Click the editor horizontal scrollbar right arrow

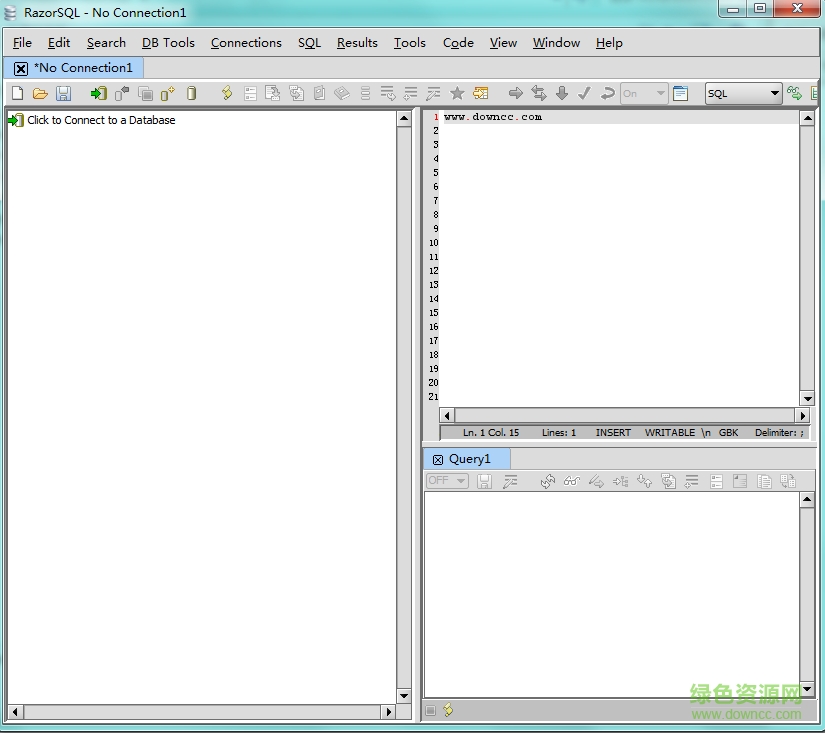(x=802, y=415)
